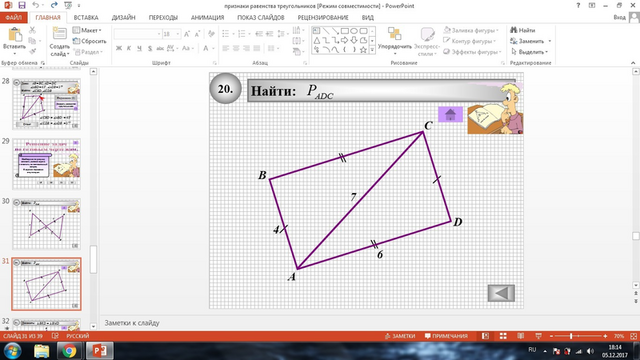Open the АНИМАЦИЯ ribbon tab
Viewport: 640px width, 360px height.
(x=207, y=18)
